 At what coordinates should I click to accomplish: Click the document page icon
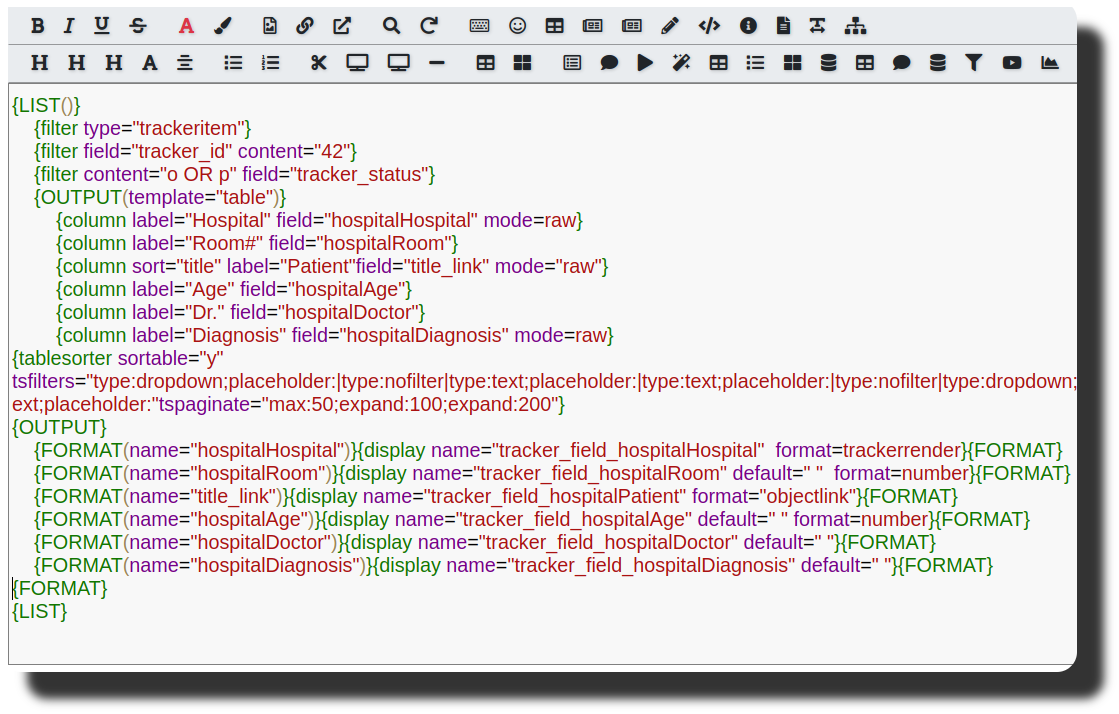(x=784, y=26)
